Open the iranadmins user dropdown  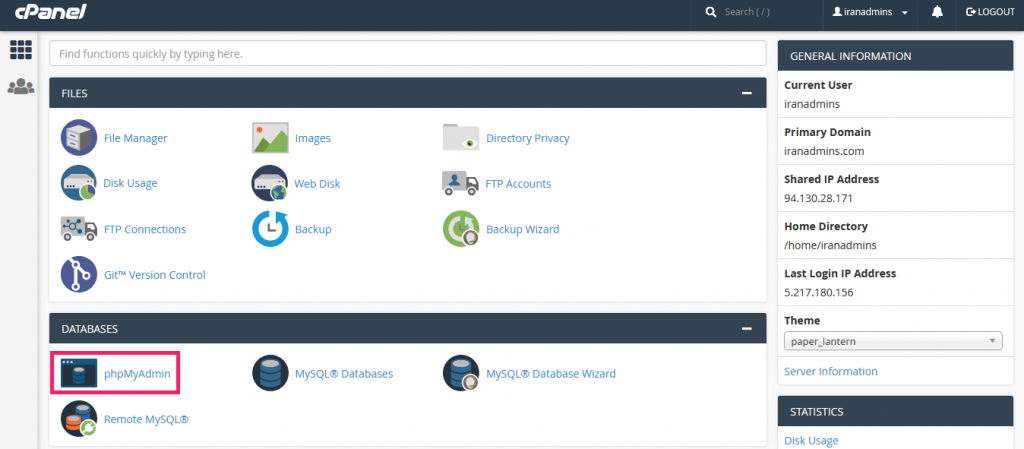(870, 12)
